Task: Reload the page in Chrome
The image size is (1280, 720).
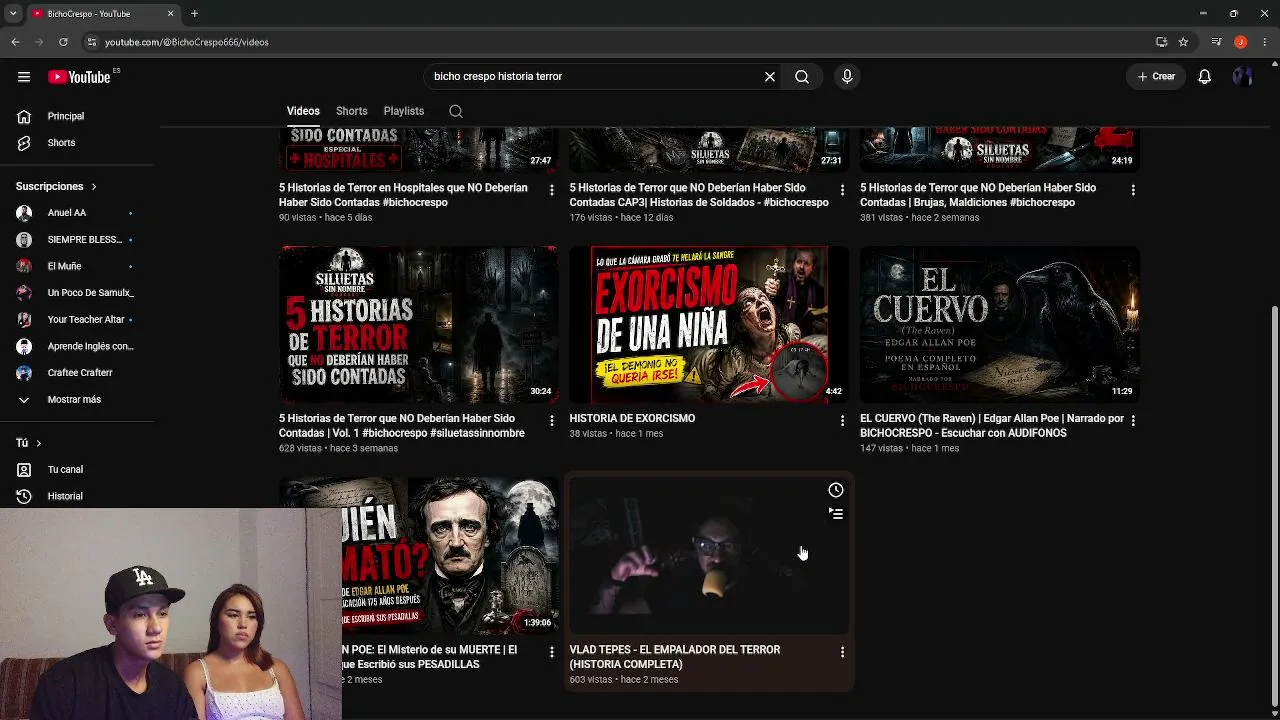Action: tap(63, 42)
